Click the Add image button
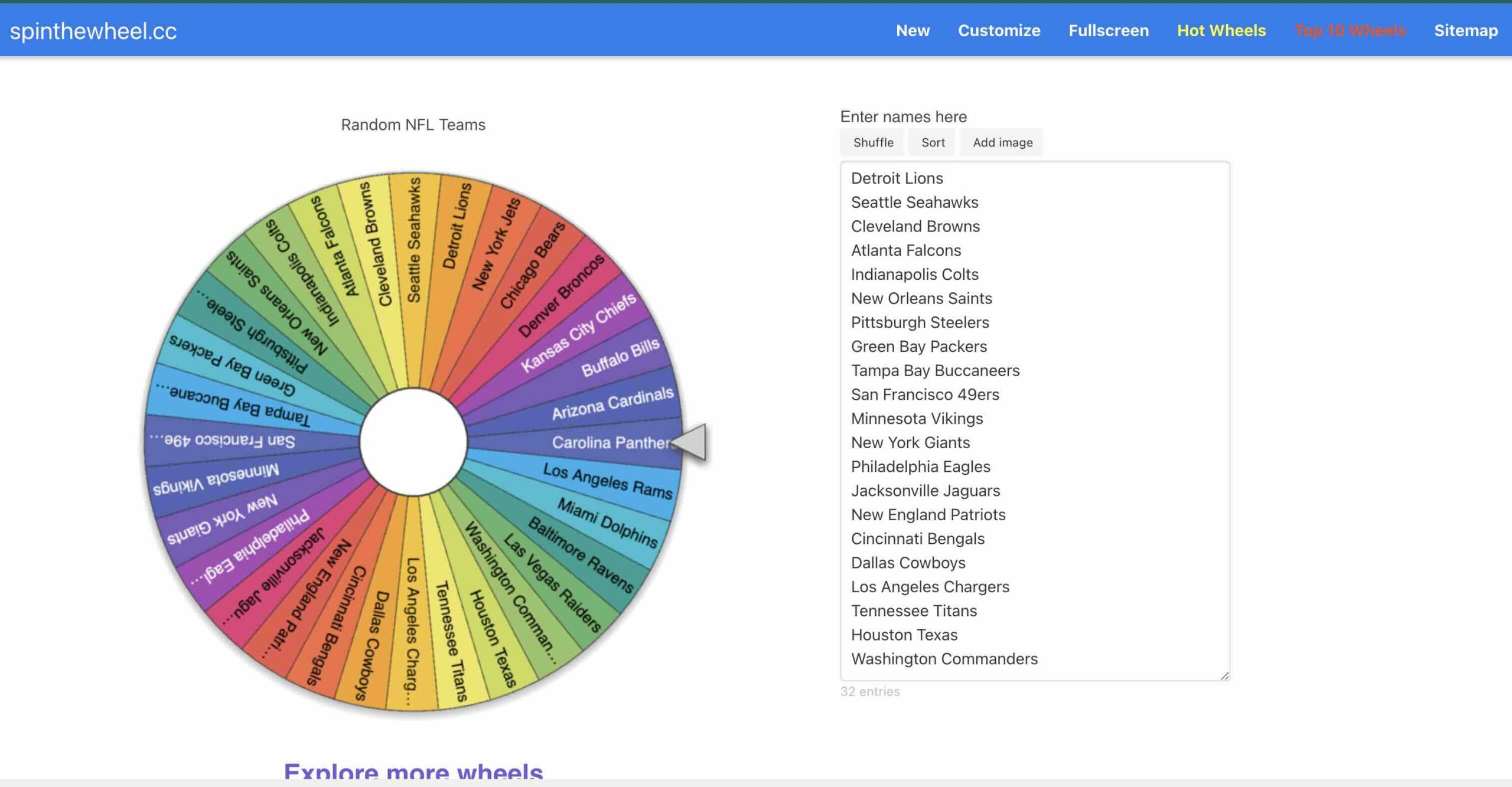This screenshot has width=1512, height=787. pyautogui.click(x=1002, y=142)
